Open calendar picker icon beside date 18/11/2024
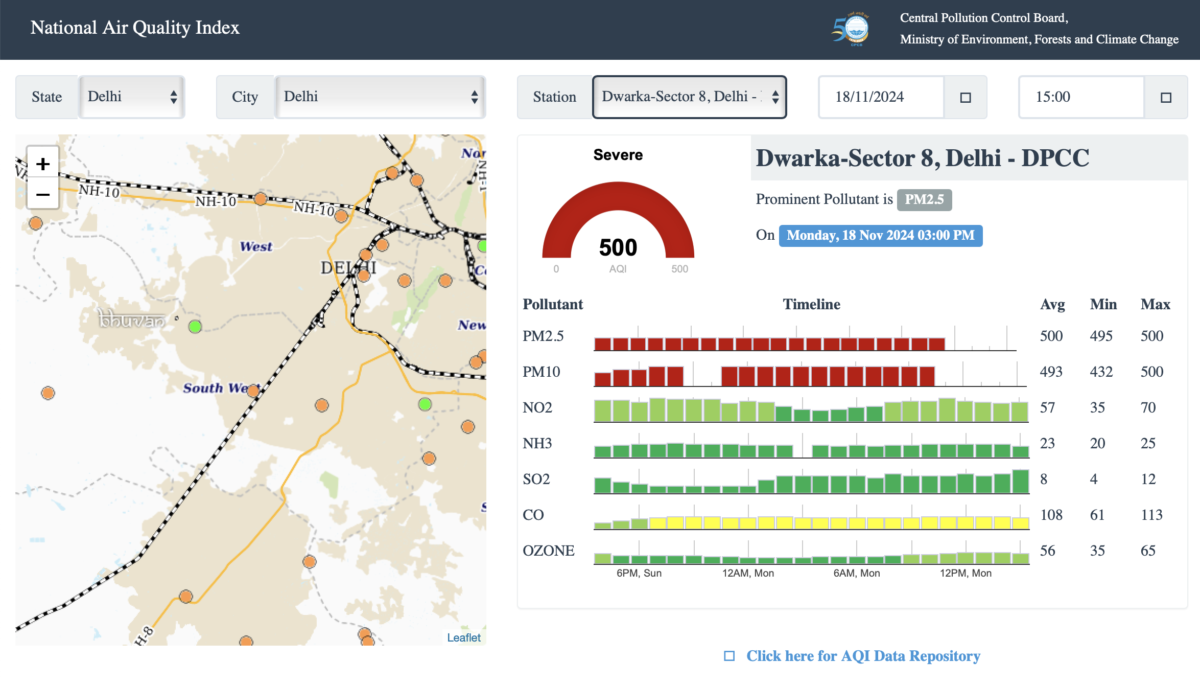Image resolution: width=1200 pixels, height=685 pixels. 965,98
